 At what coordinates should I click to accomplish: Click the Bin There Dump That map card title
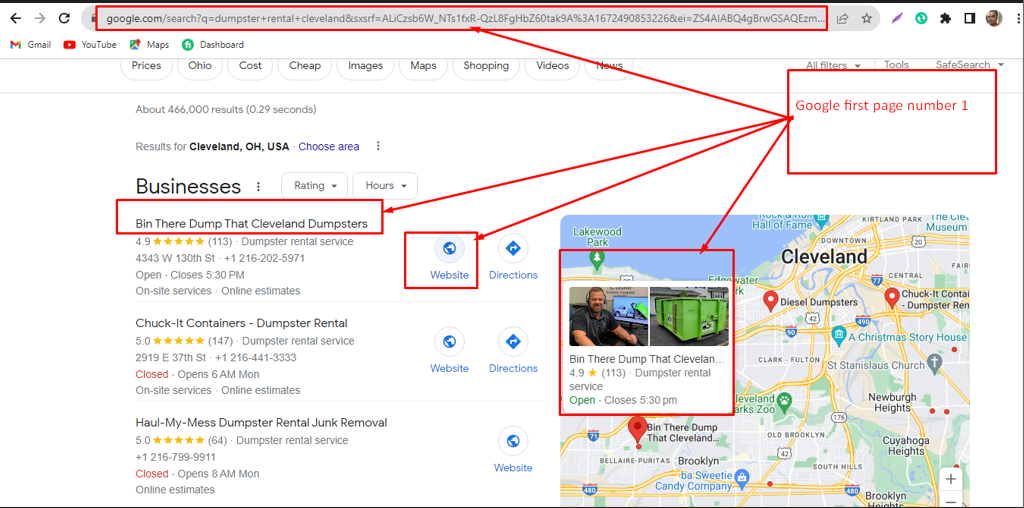(647, 359)
